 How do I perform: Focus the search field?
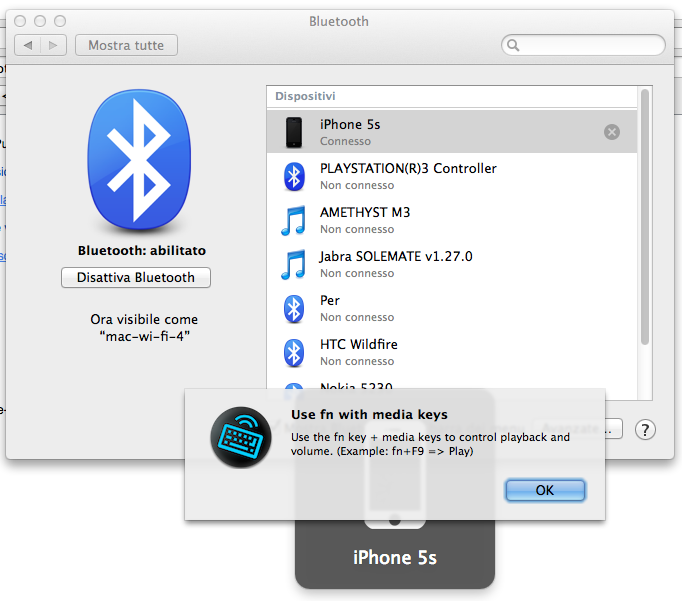click(583, 45)
